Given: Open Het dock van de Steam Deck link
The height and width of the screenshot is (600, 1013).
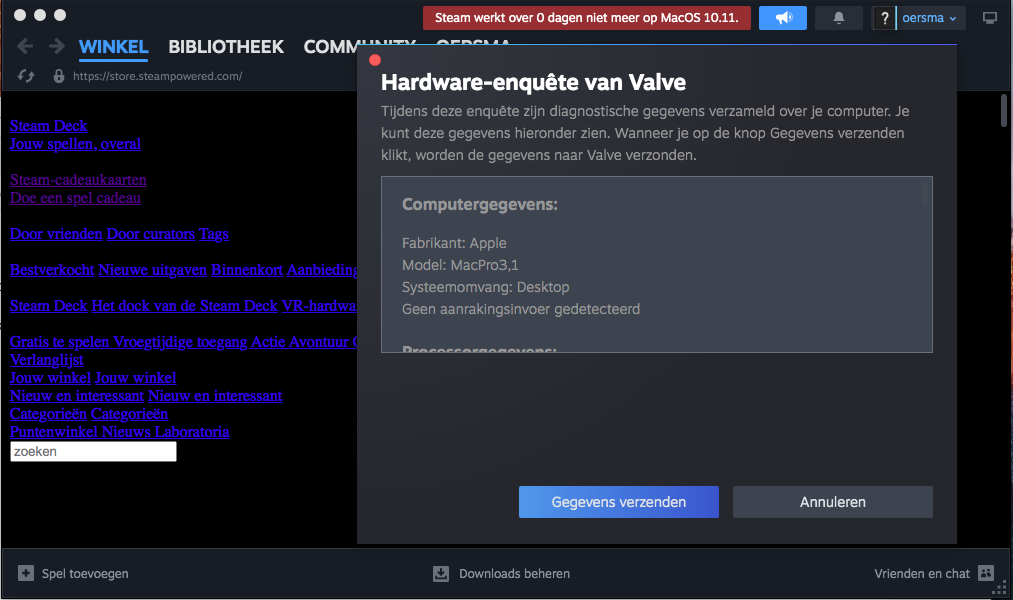Looking at the screenshot, I should point(184,306).
